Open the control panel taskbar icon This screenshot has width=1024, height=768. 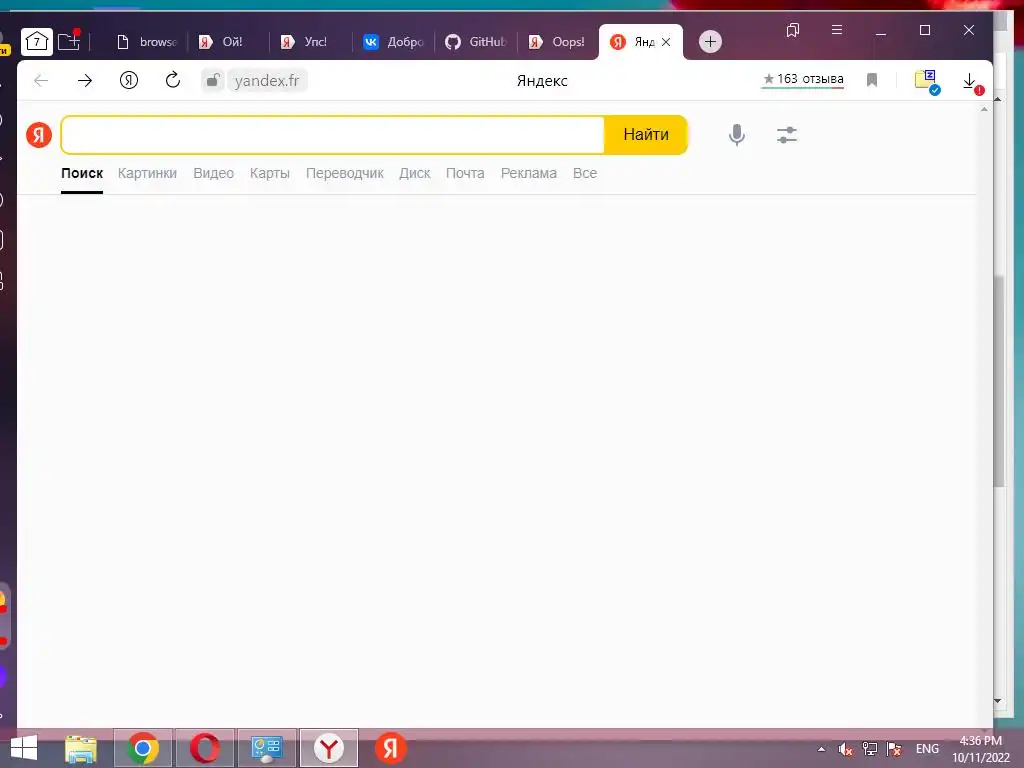tap(266, 748)
